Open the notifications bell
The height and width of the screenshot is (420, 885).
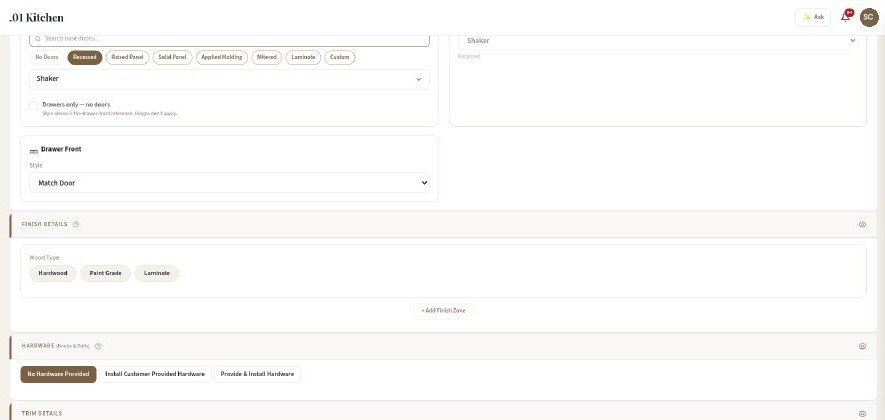pyautogui.click(x=845, y=17)
